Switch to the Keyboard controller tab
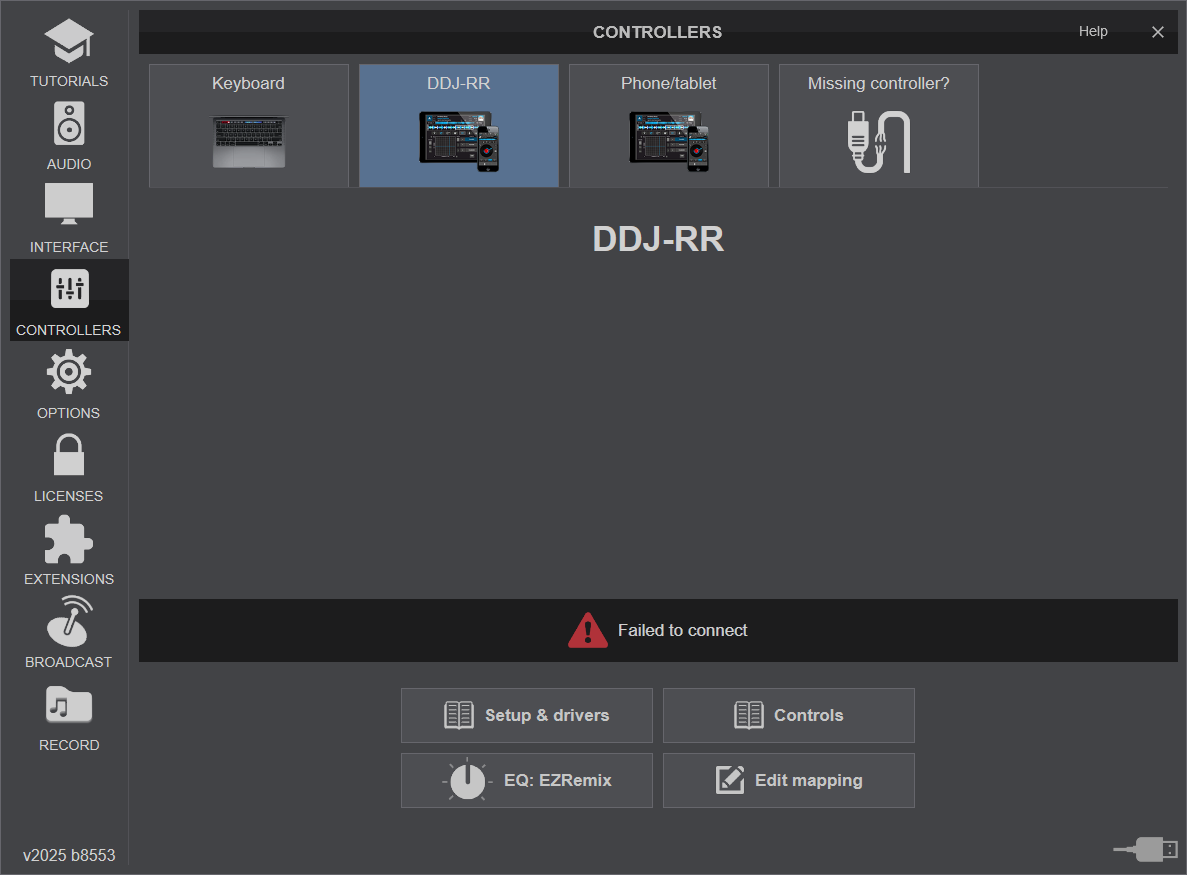Image resolution: width=1187 pixels, height=875 pixels. (249, 126)
